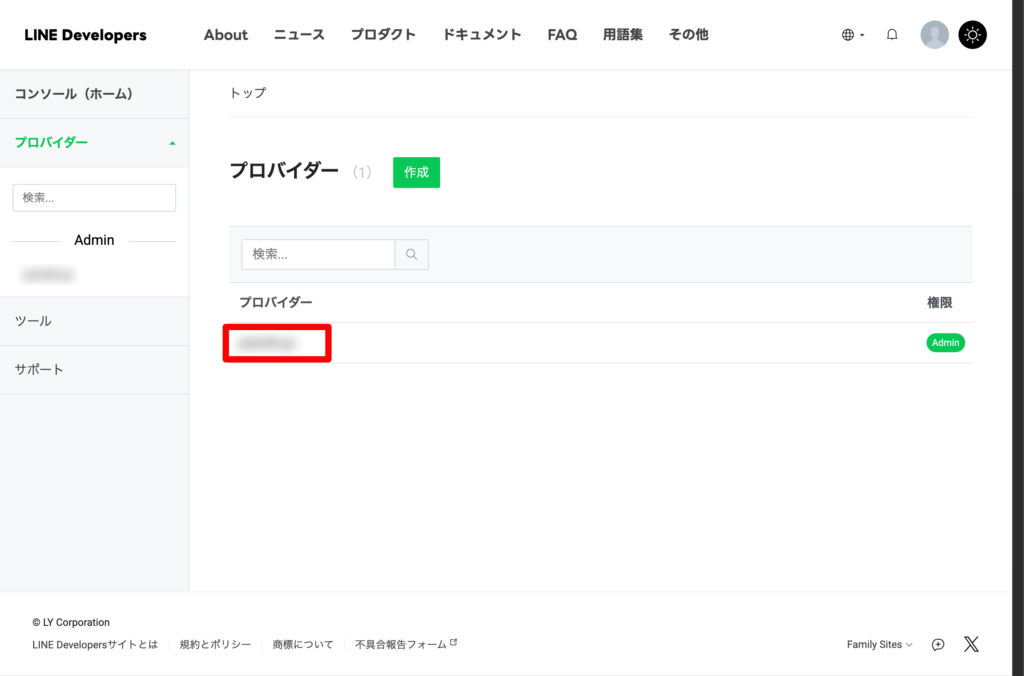Click the LINE Developers logo
The width and height of the screenshot is (1024, 676).
click(85, 35)
